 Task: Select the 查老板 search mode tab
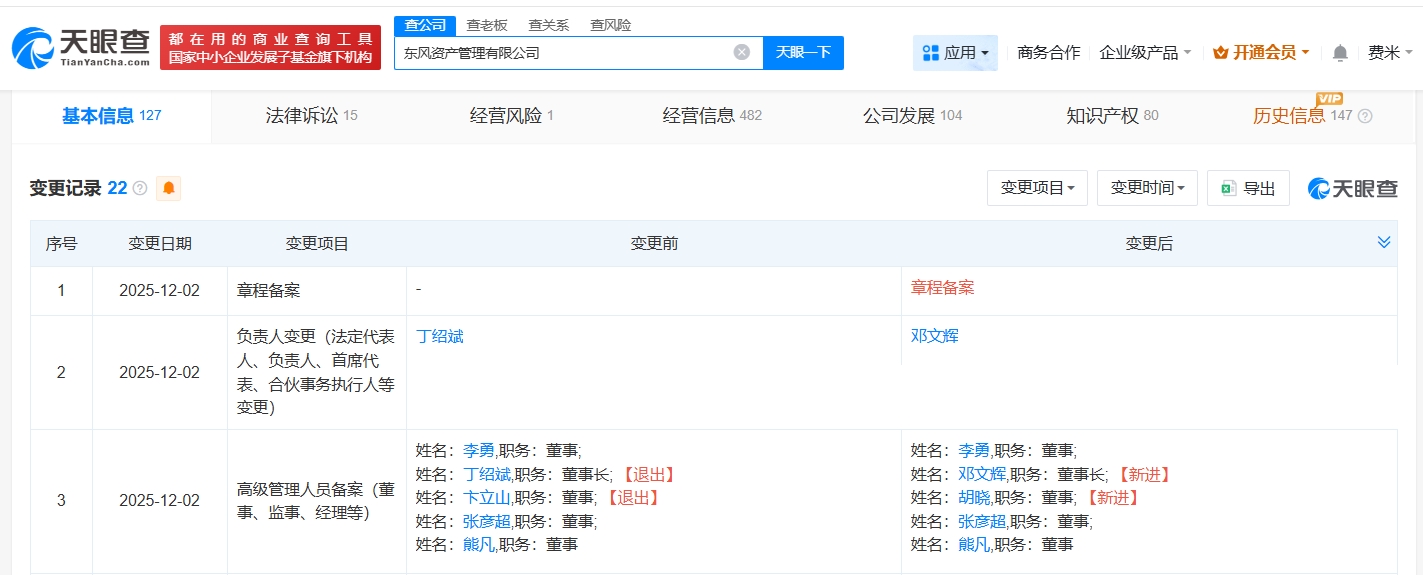pyautogui.click(x=487, y=25)
